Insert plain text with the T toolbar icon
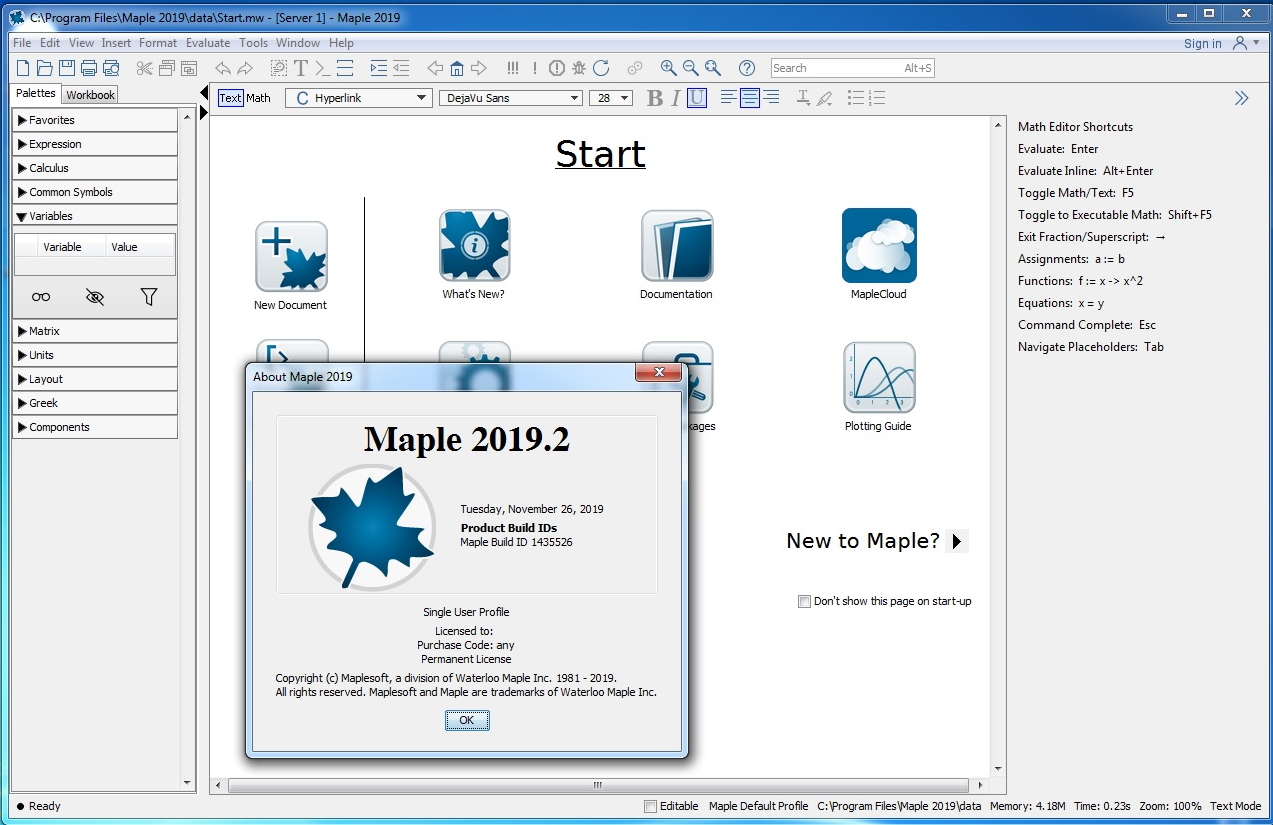The width and height of the screenshot is (1273, 825). click(x=300, y=68)
